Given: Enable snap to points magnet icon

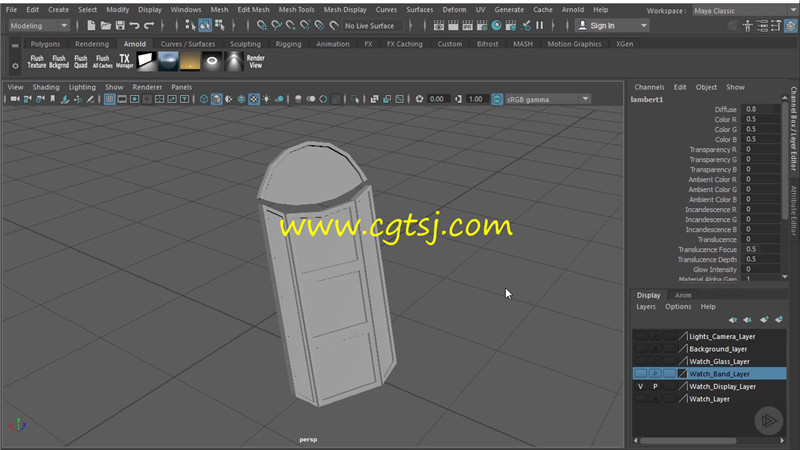Looking at the screenshot, I should click(290, 25).
